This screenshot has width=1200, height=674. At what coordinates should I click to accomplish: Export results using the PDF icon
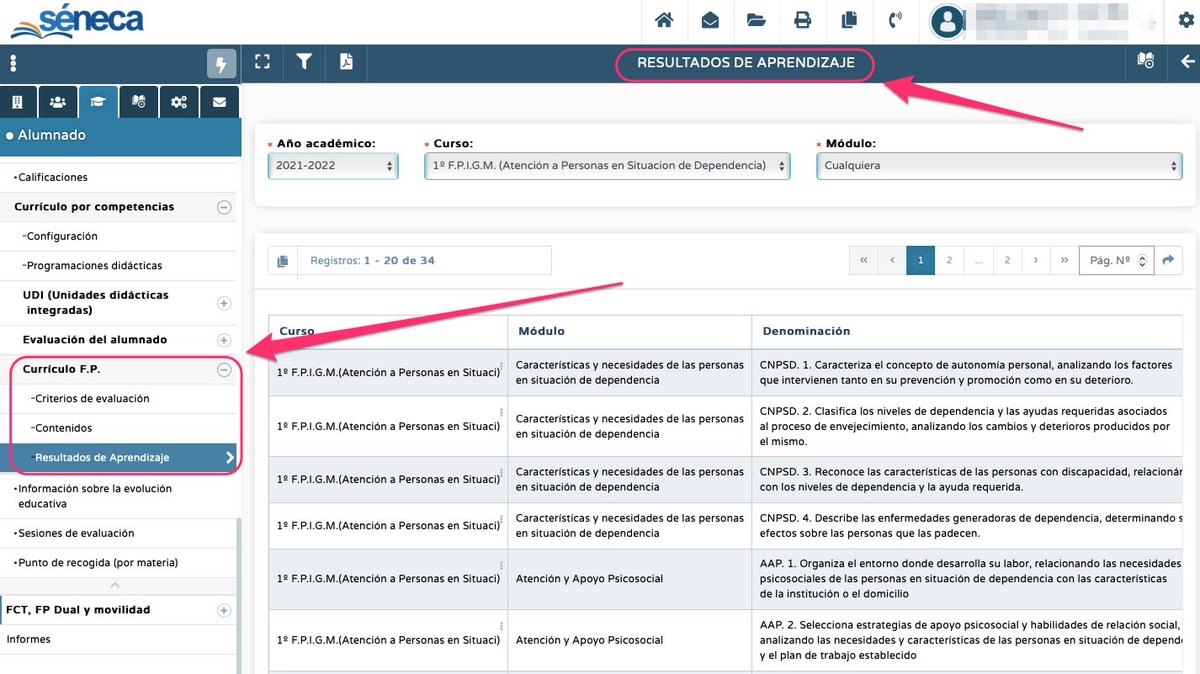[x=345, y=61]
